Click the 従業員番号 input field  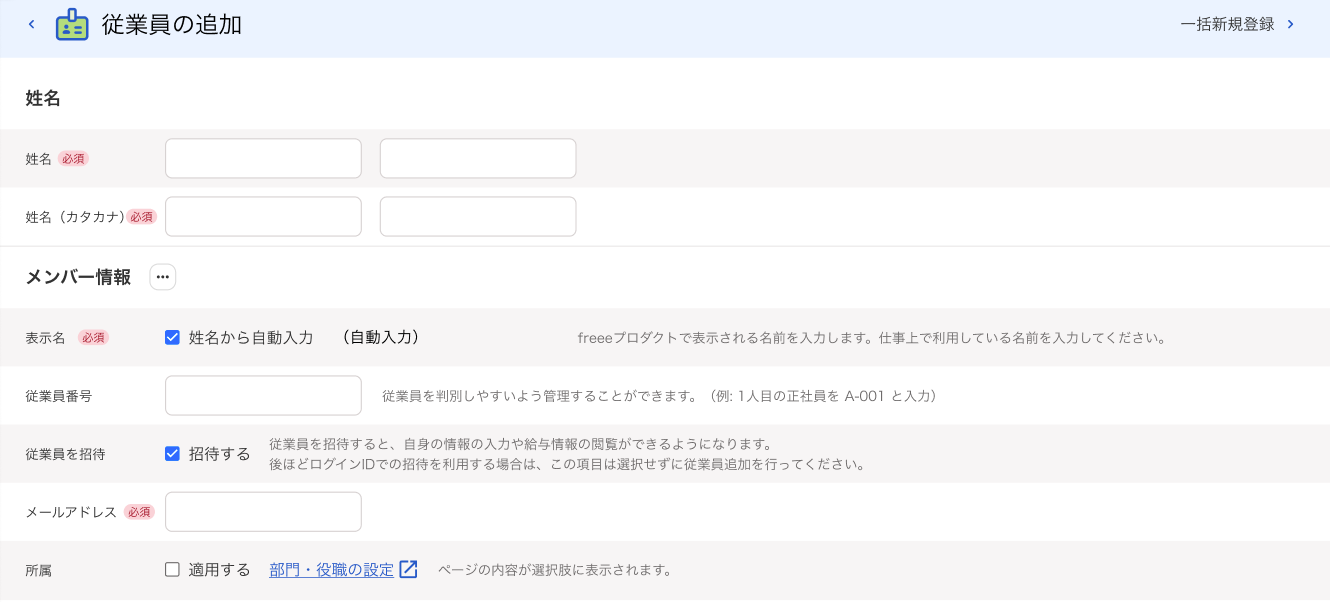pyautogui.click(x=263, y=395)
